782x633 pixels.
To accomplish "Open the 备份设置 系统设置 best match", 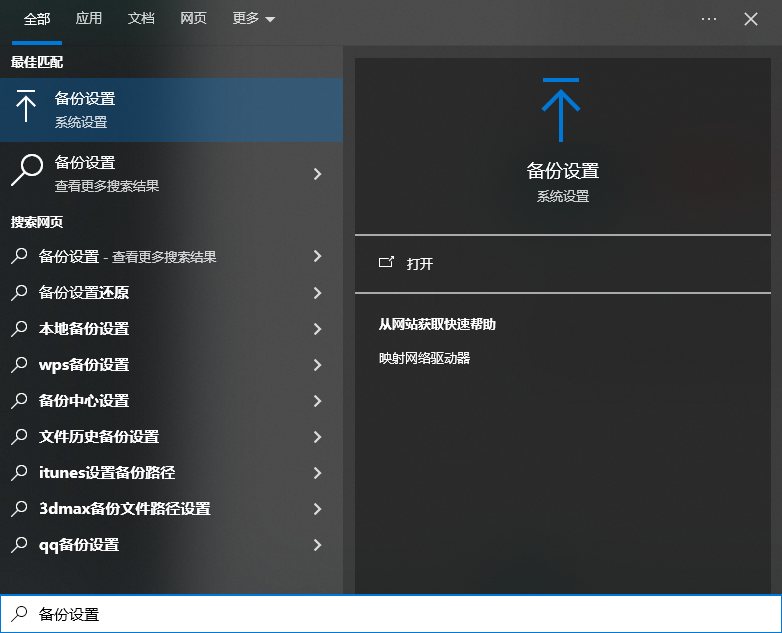I will point(172,110).
